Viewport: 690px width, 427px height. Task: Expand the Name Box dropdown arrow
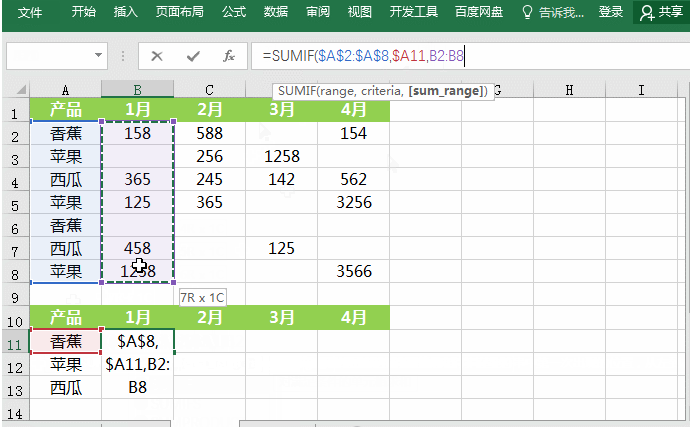(98, 55)
